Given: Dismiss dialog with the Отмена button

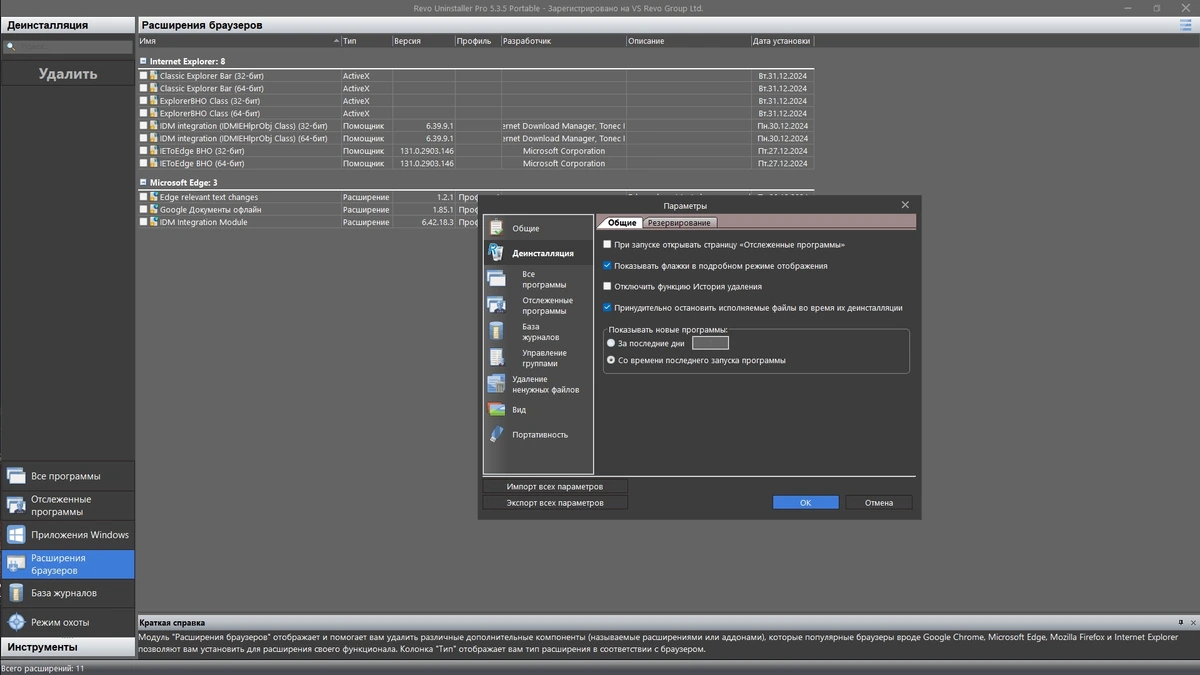Looking at the screenshot, I should tap(879, 503).
